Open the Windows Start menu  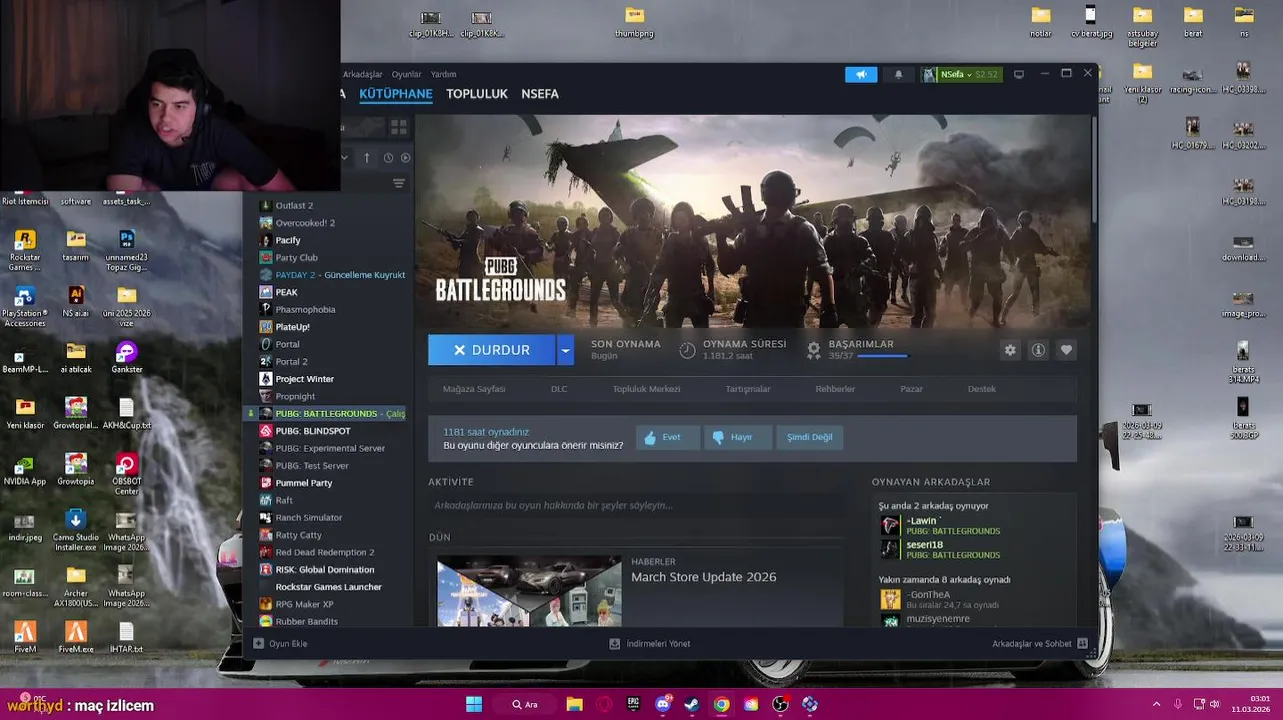click(x=474, y=704)
